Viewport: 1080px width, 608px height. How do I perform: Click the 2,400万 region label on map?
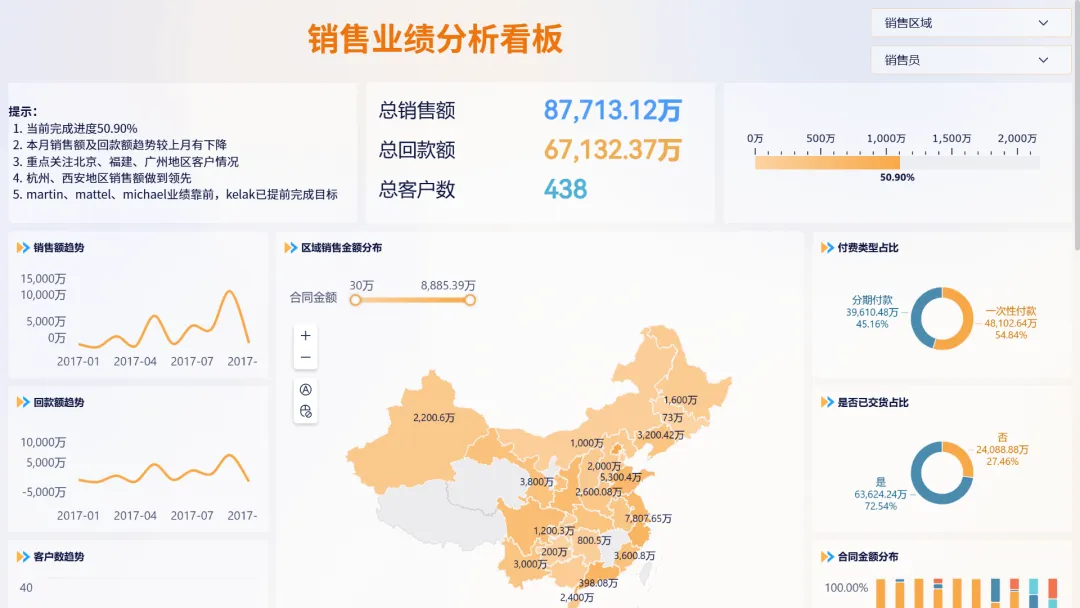577,598
